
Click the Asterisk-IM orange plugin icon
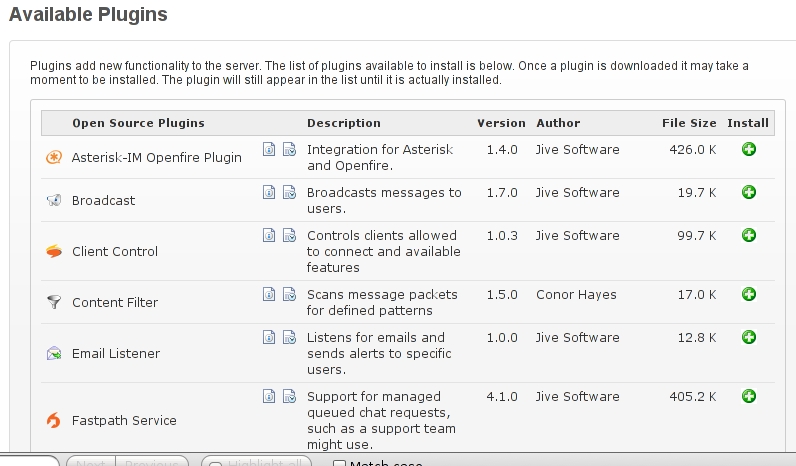pyautogui.click(x=54, y=157)
